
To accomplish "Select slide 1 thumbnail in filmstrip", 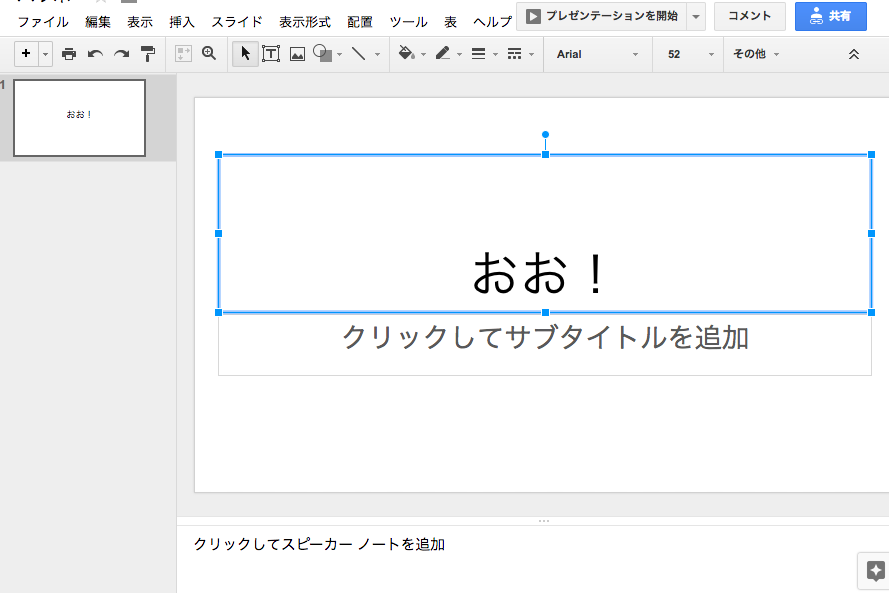I will tap(79, 118).
